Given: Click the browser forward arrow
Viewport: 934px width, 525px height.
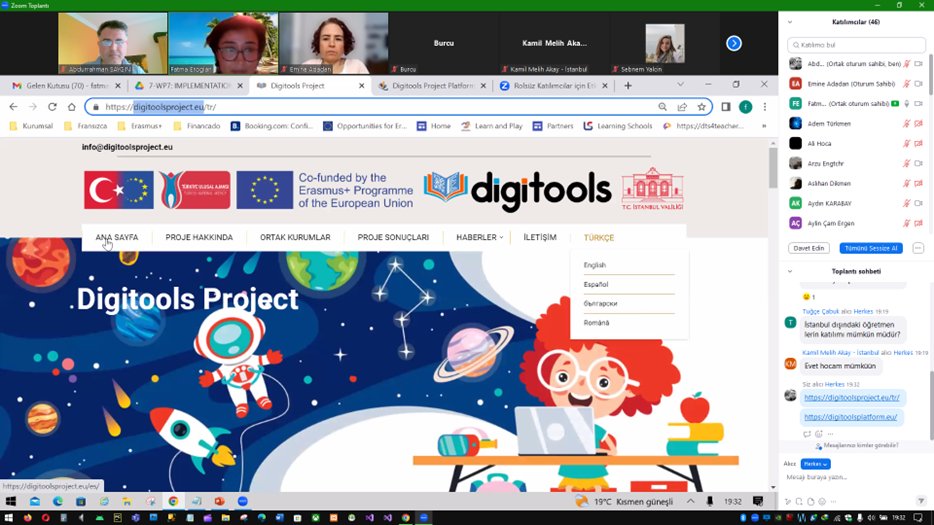Looking at the screenshot, I should click(33, 107).
